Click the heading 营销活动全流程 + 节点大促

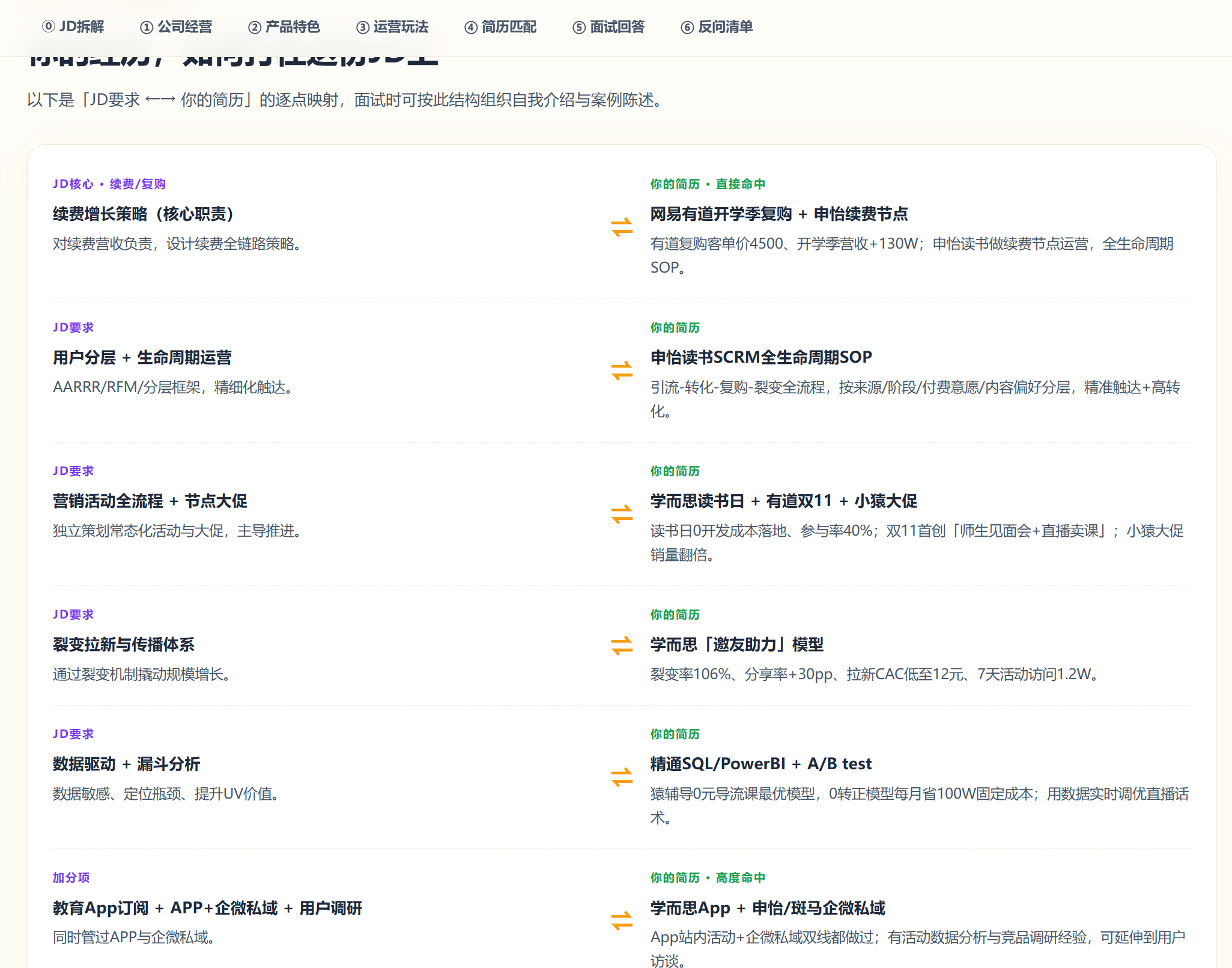150,501
